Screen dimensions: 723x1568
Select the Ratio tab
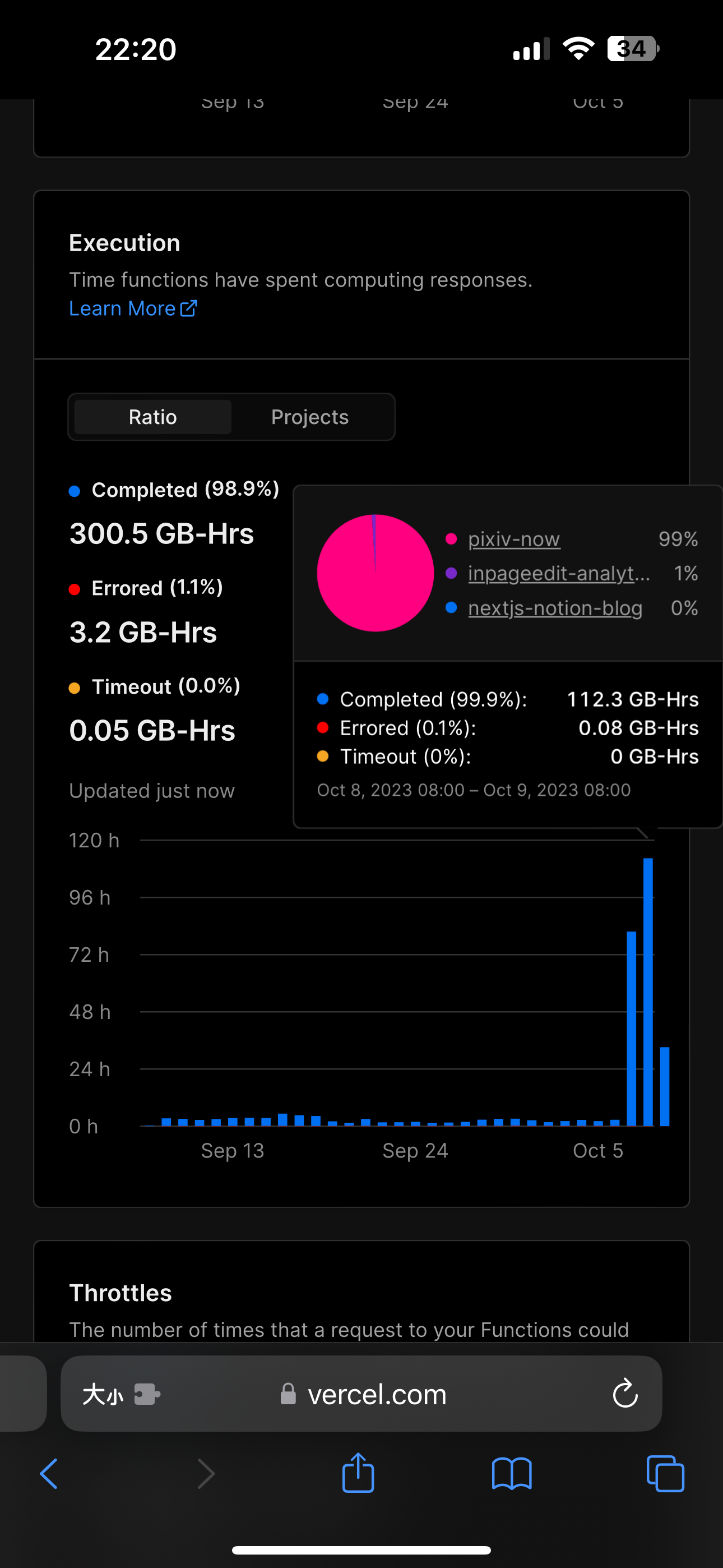pyautogui.click(x=152, y=417)
